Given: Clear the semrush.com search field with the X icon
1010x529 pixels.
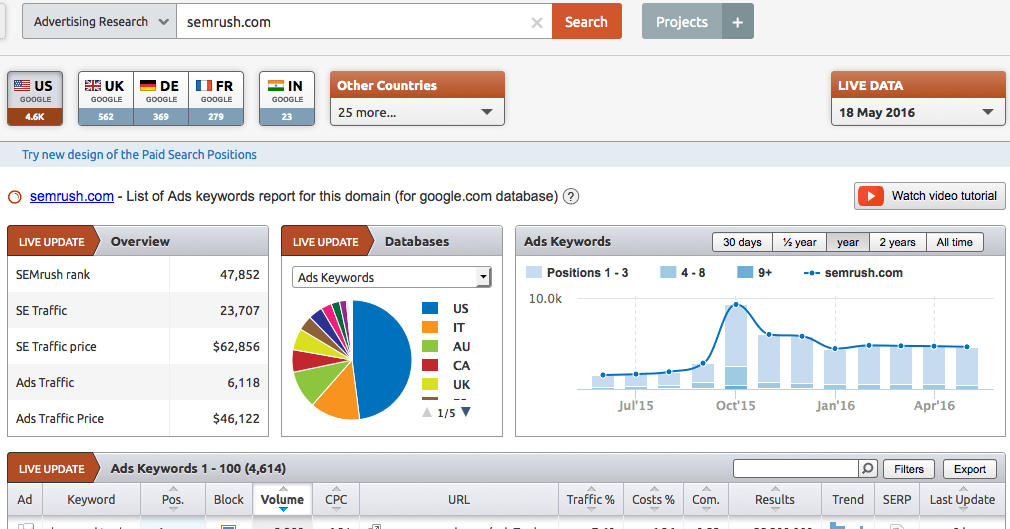Looking at the screenshot, I should (537, 23).
